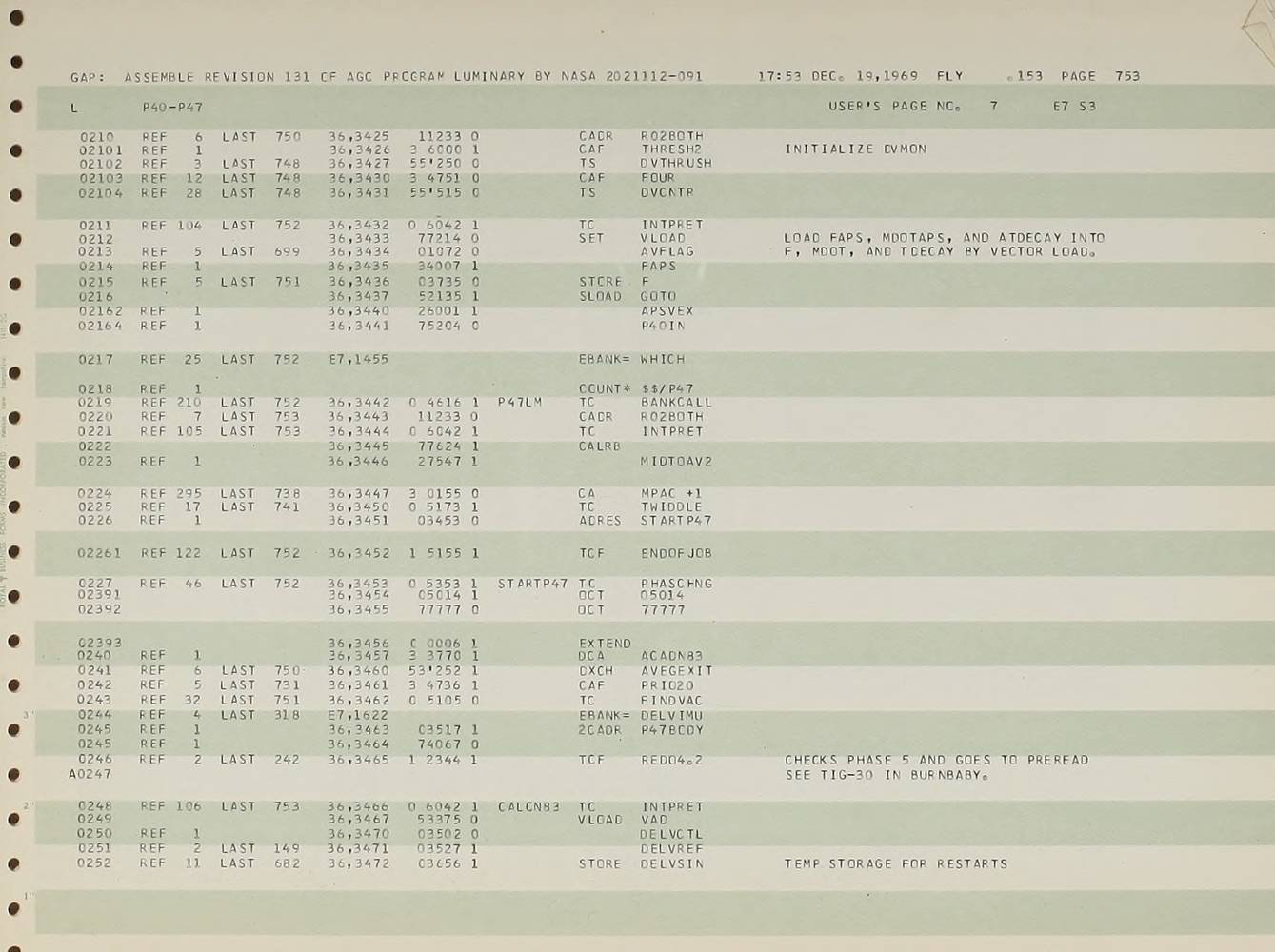The width and height of the screenshot is (1275, 952).
Task: Select the operand 'FOUR'
Action: pos(658,178)
